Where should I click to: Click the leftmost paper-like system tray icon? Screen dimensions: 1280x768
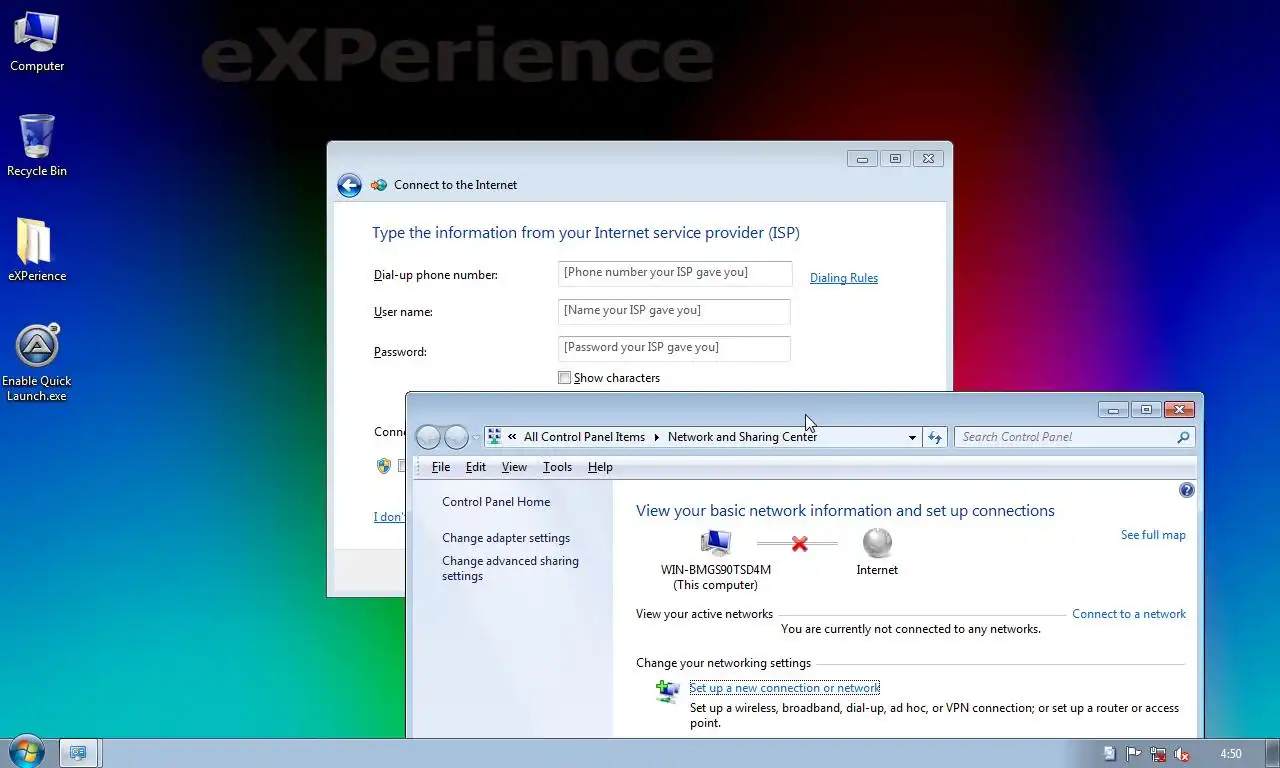pos(1110,754)
